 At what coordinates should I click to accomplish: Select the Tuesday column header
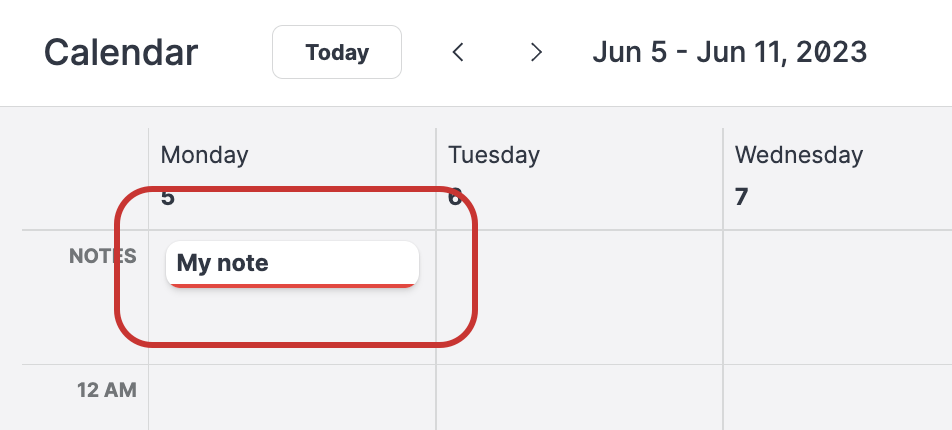pyautogui.click(x=494, y=155)
